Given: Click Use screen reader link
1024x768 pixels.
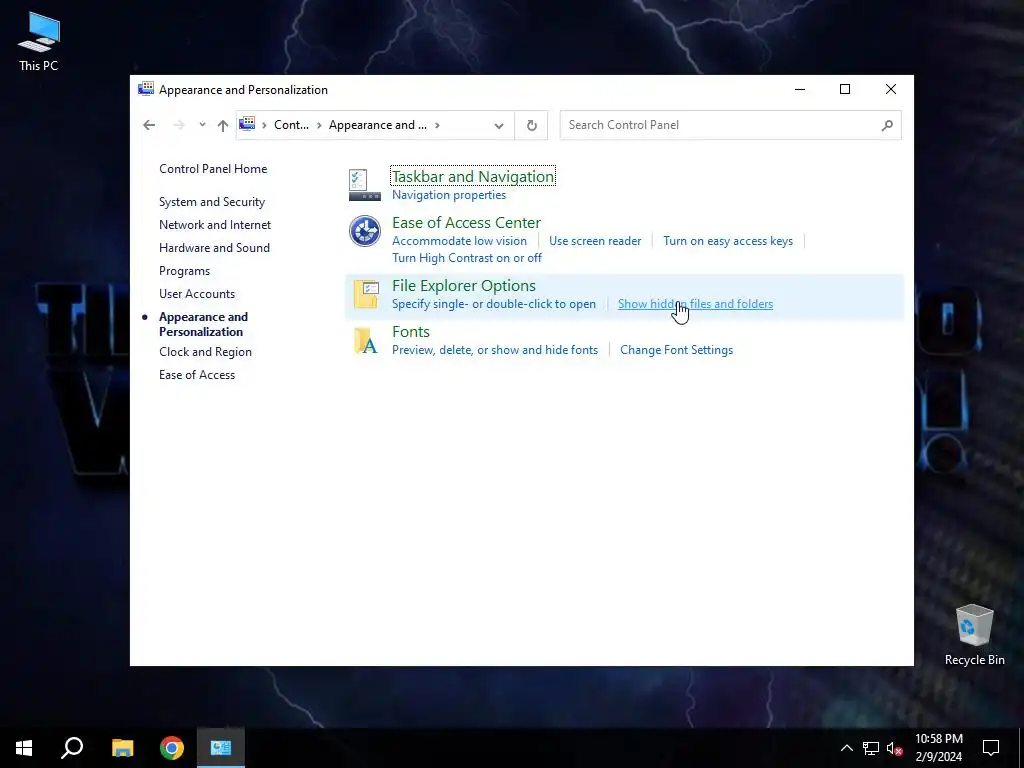Looking at the screenshot, I should [595, 241].
